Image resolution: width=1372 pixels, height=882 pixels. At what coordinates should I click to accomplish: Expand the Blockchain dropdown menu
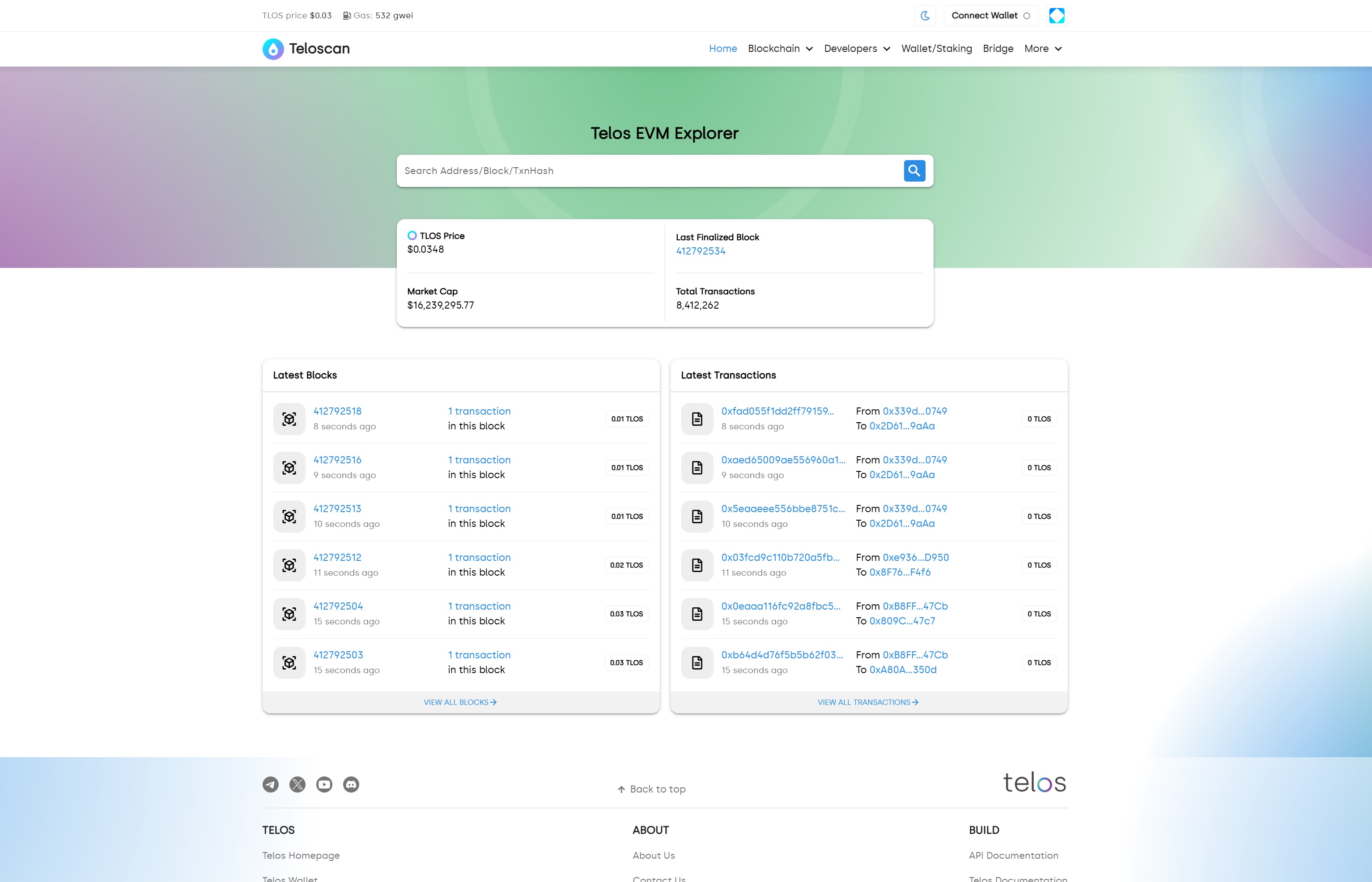pos(780,49)
